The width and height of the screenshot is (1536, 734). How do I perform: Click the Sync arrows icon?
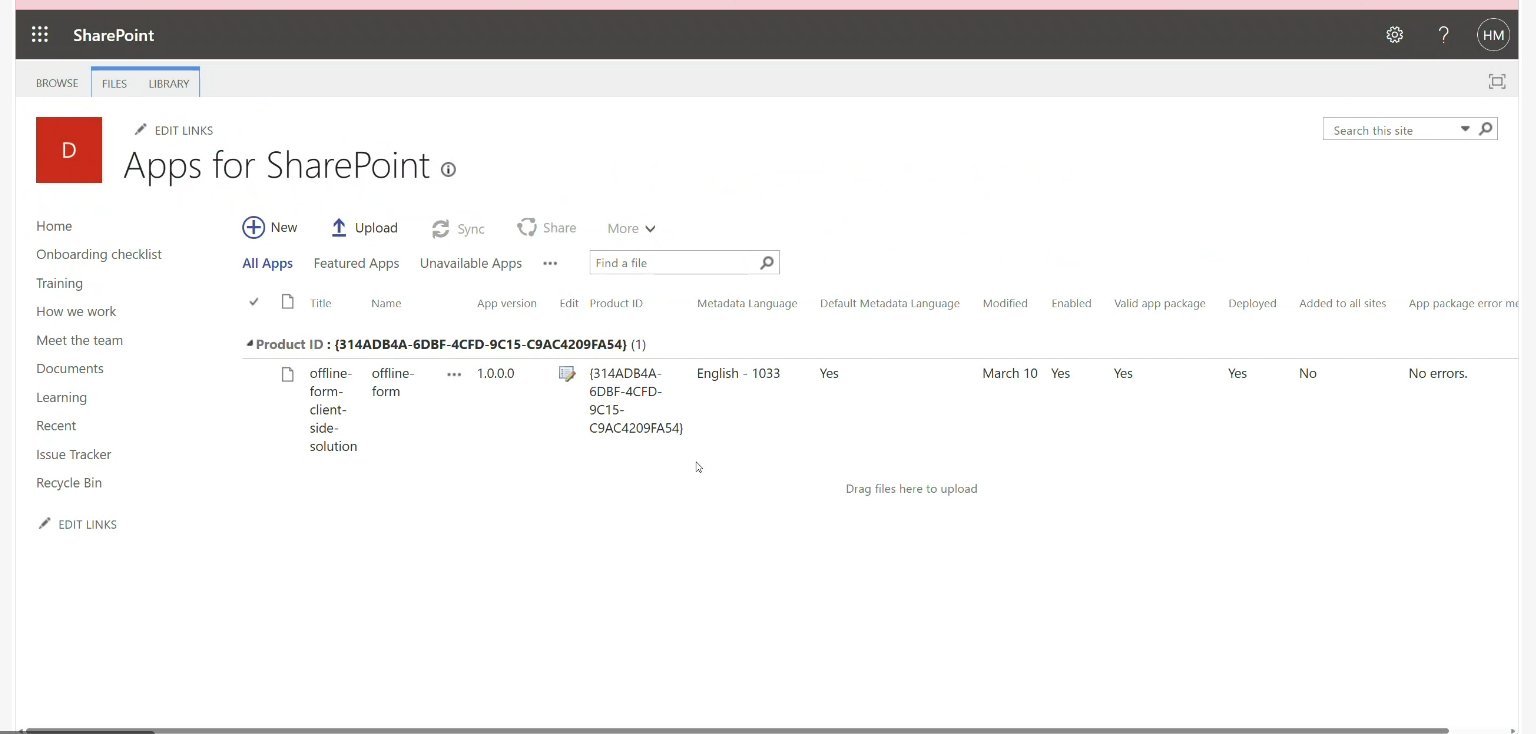pos(440,229)
